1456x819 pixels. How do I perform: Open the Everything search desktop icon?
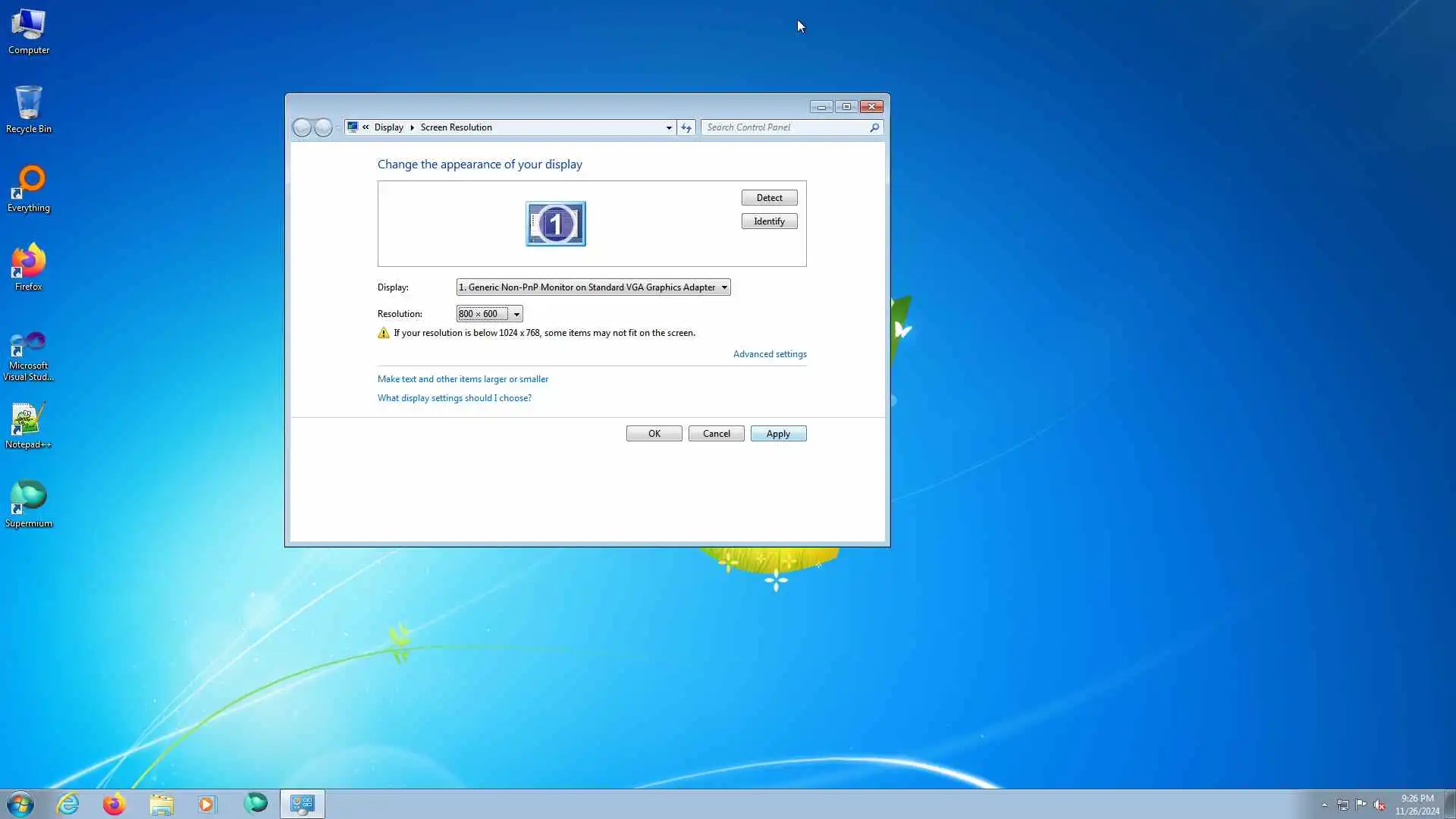29,187
